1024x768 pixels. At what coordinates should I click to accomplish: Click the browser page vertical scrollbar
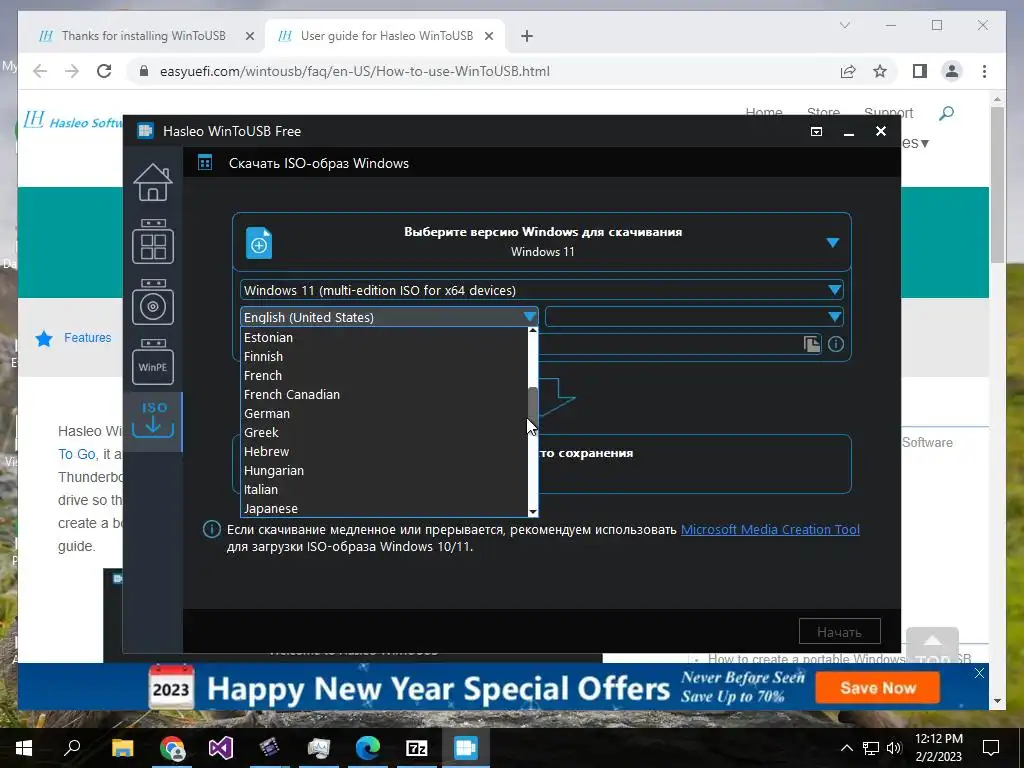pos(997,184)
